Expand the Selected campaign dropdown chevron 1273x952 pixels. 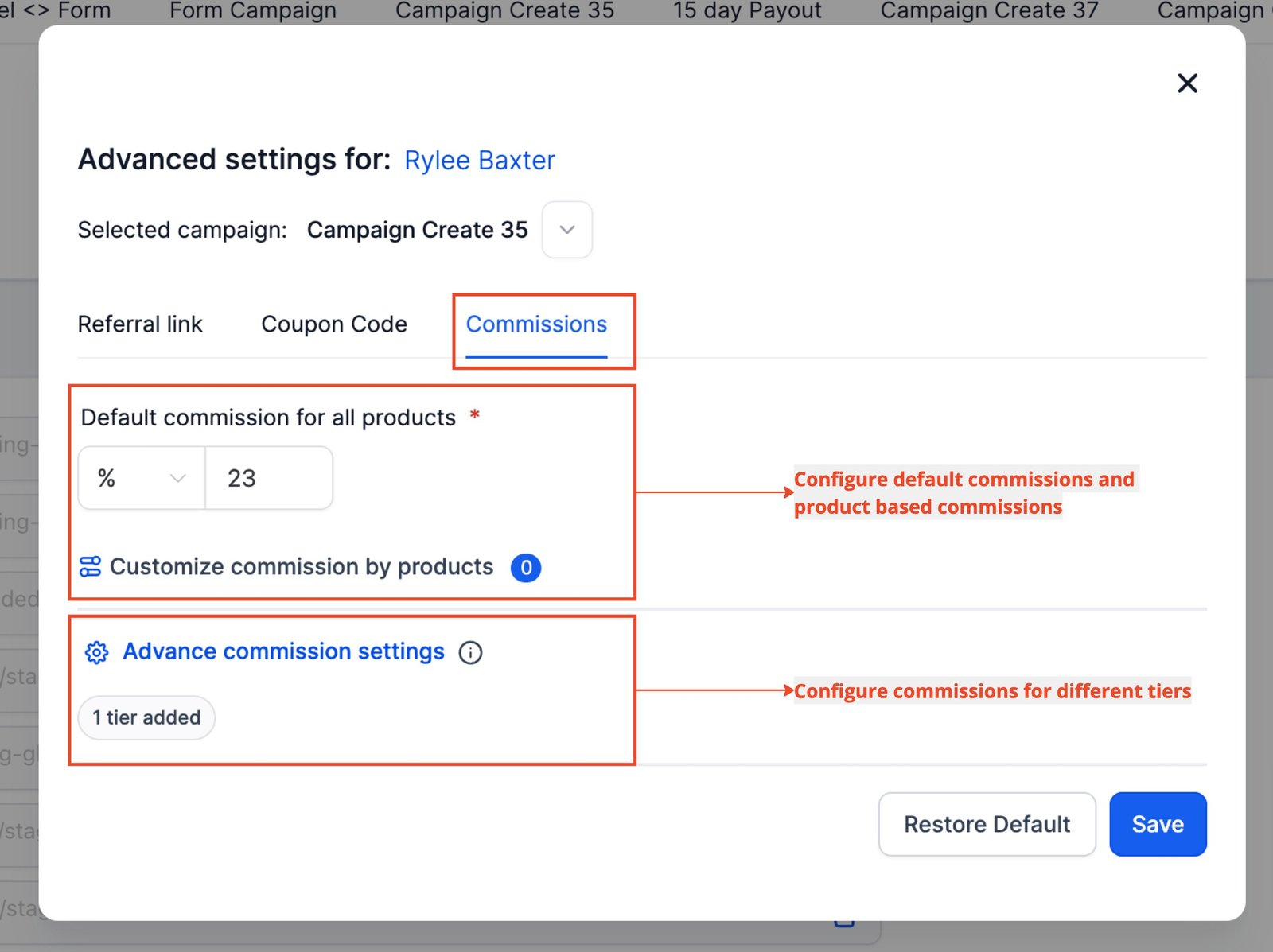pos(566,230)
